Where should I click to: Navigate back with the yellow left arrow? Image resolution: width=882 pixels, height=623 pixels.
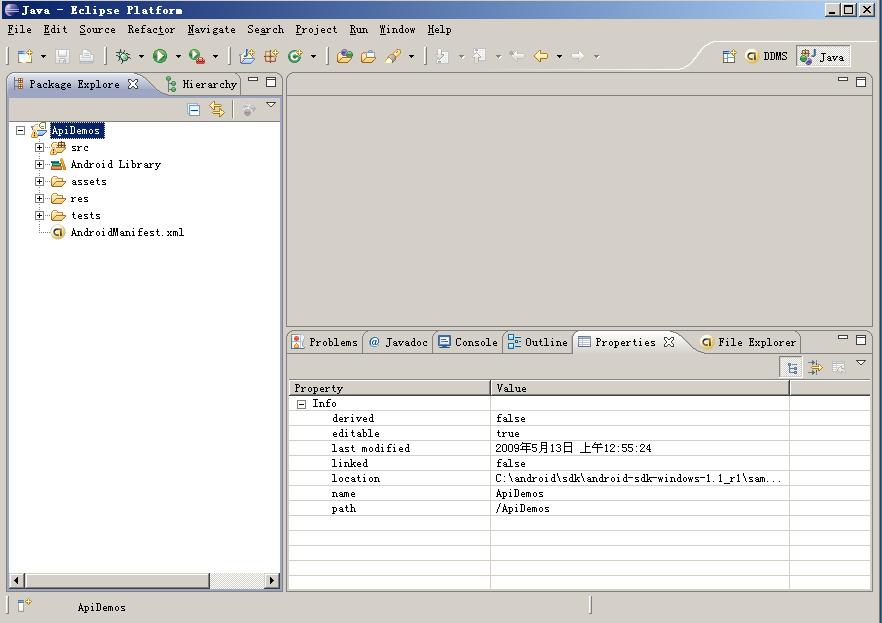click(x=541, y=56)
